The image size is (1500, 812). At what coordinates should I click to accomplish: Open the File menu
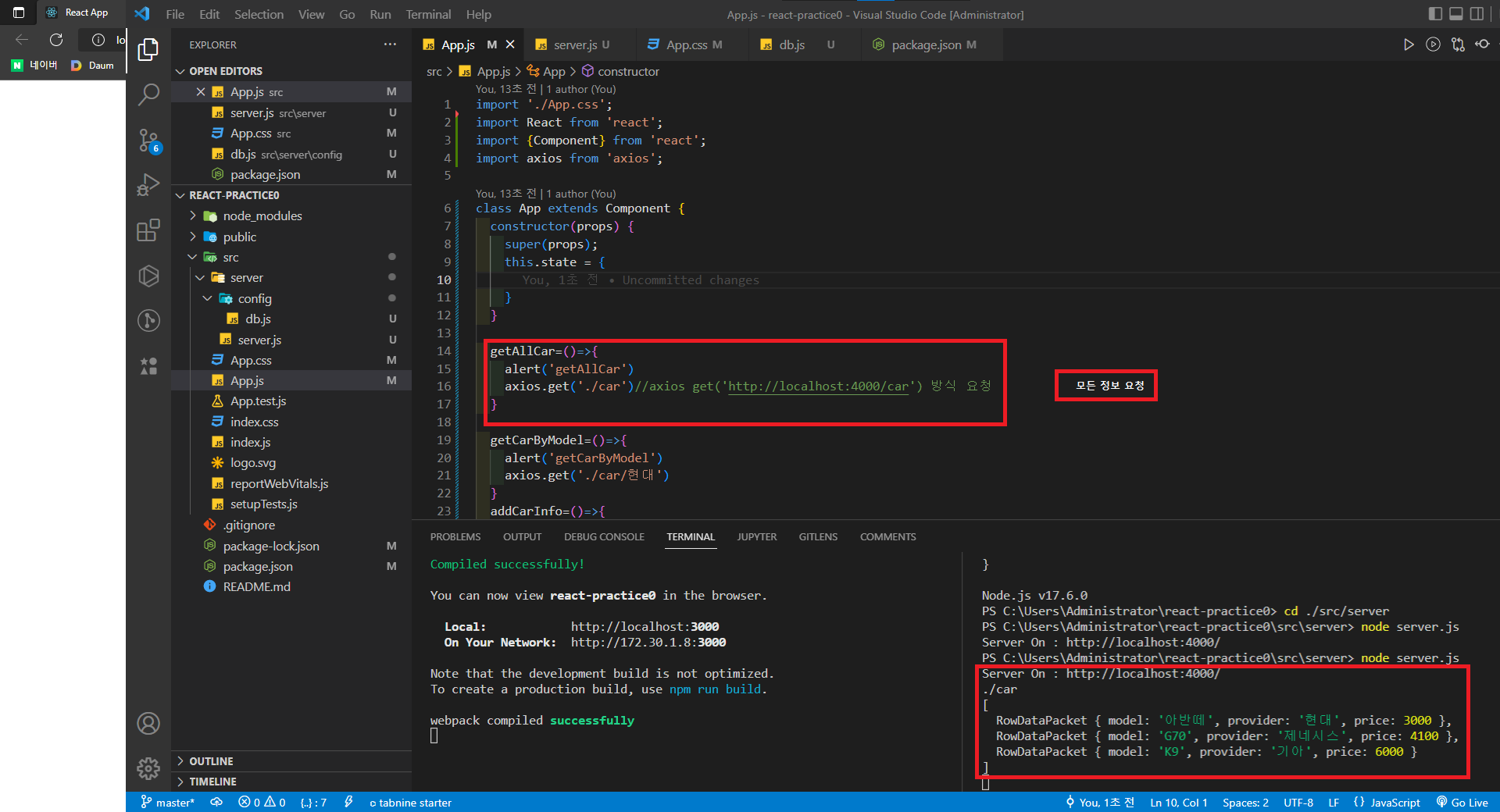(175, 14)
